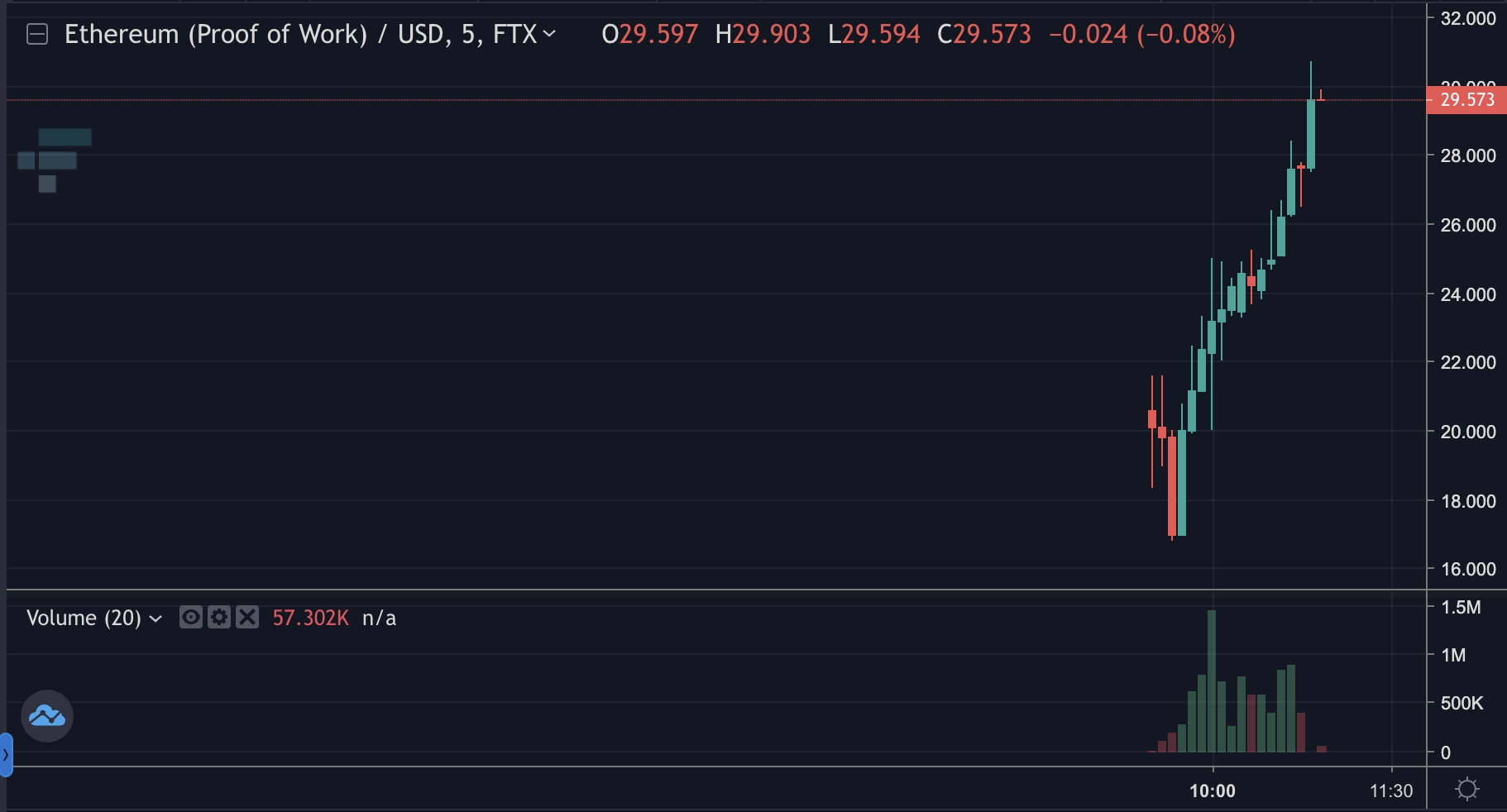
Task: Toggle Volume indicator visibility eye icon
Action: pyautogui.click(x=191, y=617)
